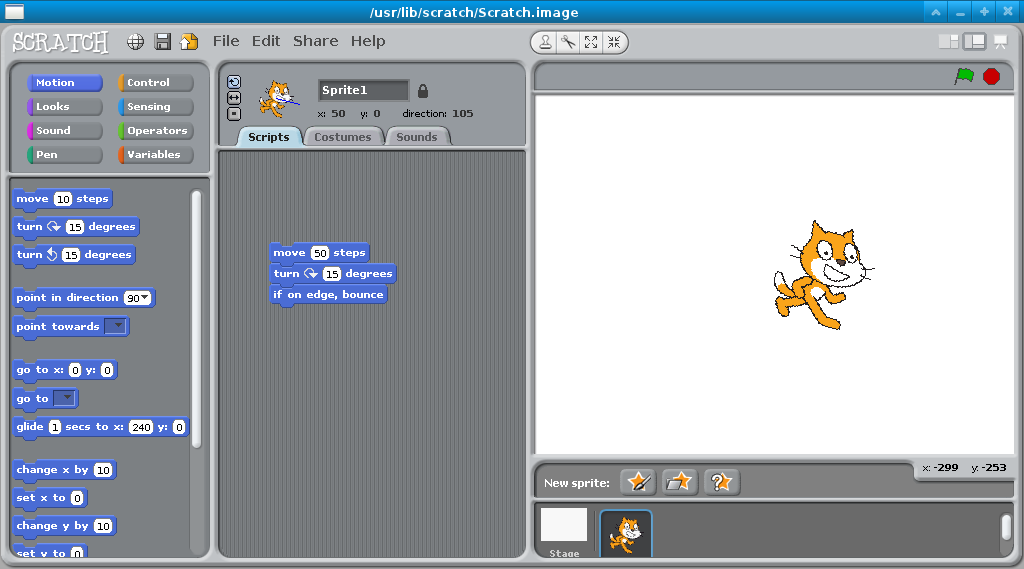Select the Motion block category
This screenshot has width=1024, height=569.
(65, 82)
